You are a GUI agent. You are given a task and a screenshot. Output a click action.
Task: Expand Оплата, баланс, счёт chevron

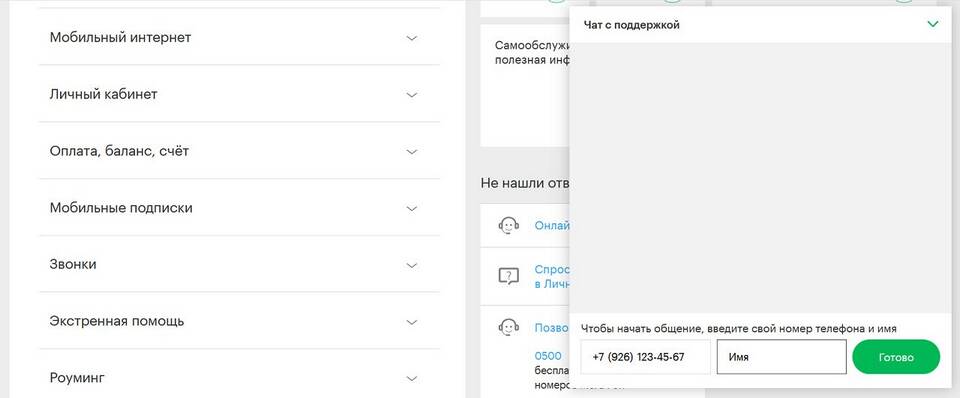coord(412,151)
